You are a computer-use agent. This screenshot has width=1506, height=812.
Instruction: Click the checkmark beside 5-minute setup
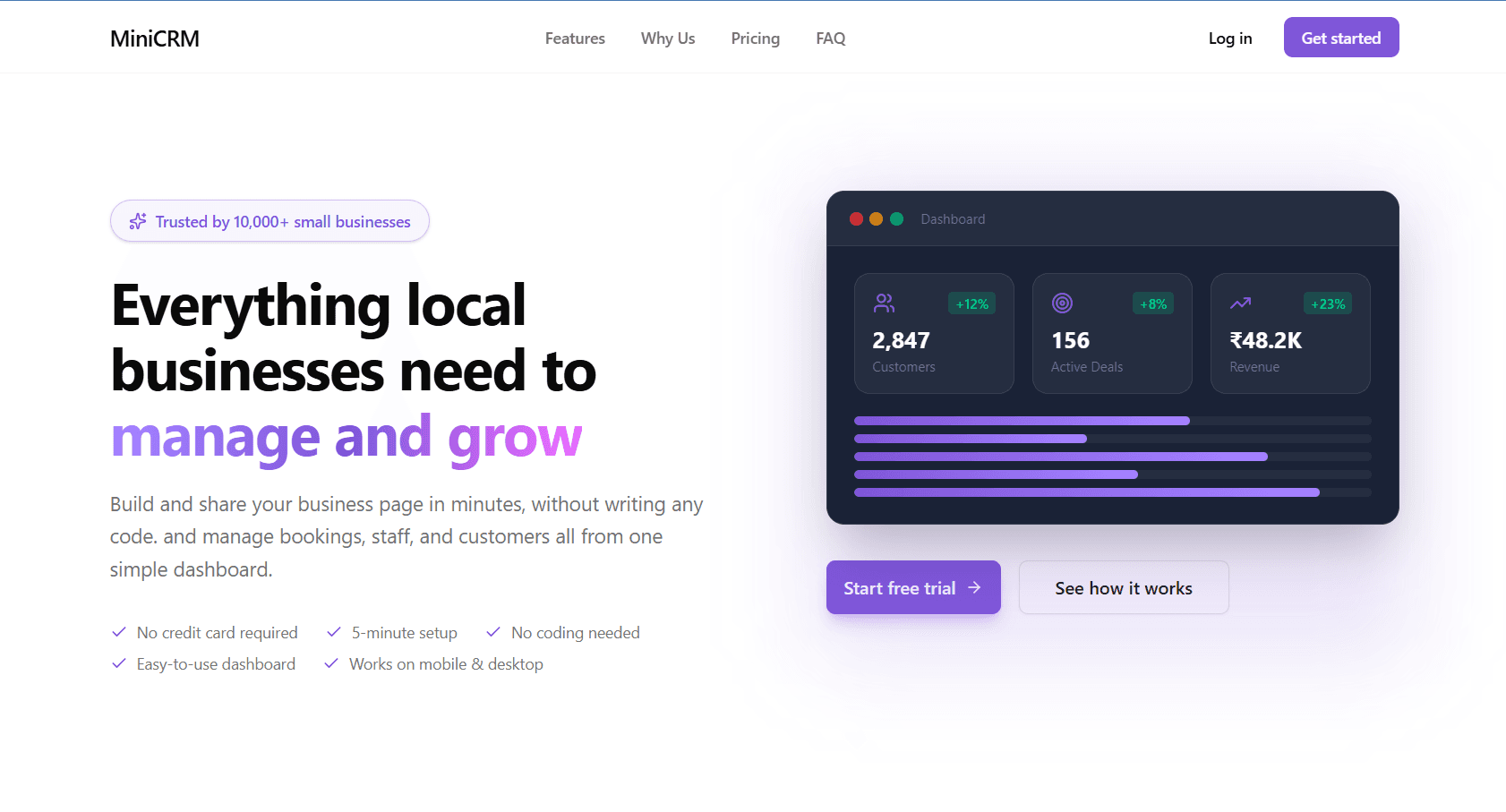pos(332,632)
